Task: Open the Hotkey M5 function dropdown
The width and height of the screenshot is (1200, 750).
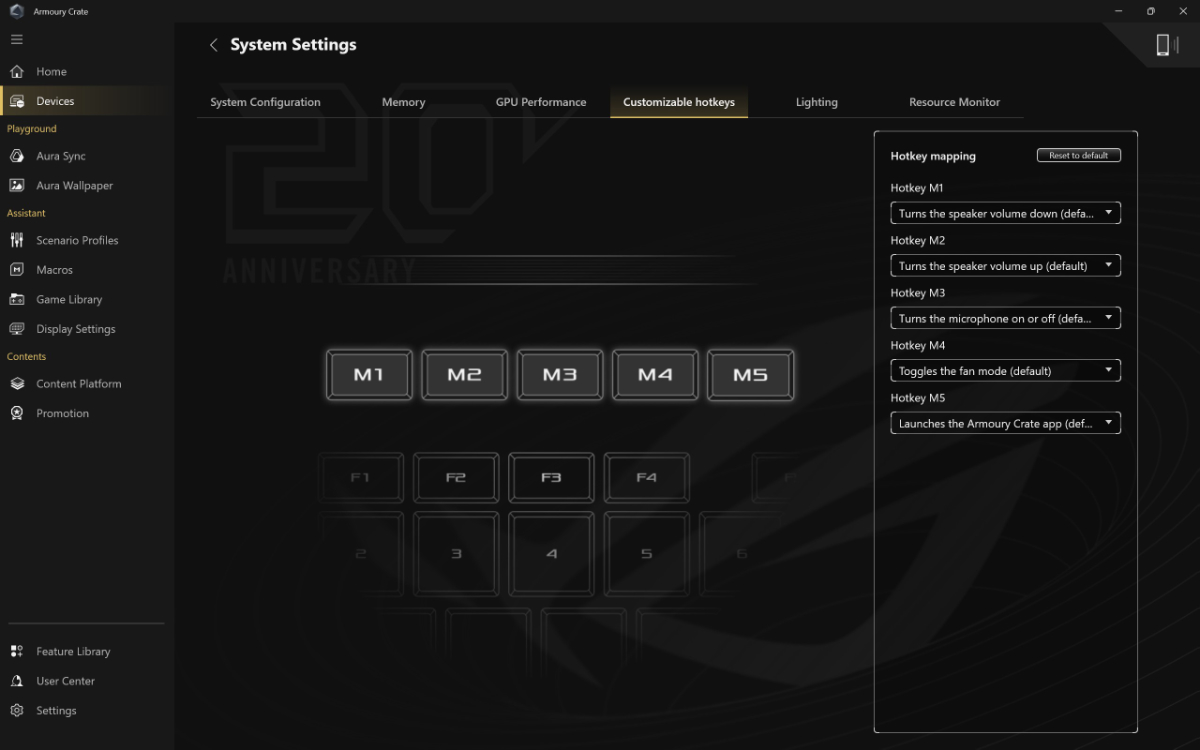Action: point(1005,423)
